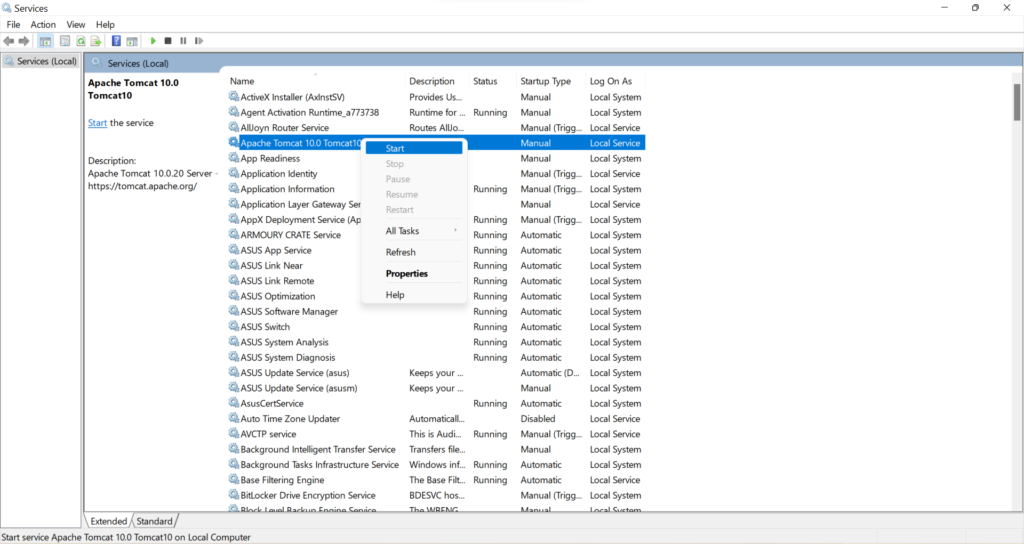The image size is (1024, 544).
Task: Open the Action menu
Action: click(43, 24)
